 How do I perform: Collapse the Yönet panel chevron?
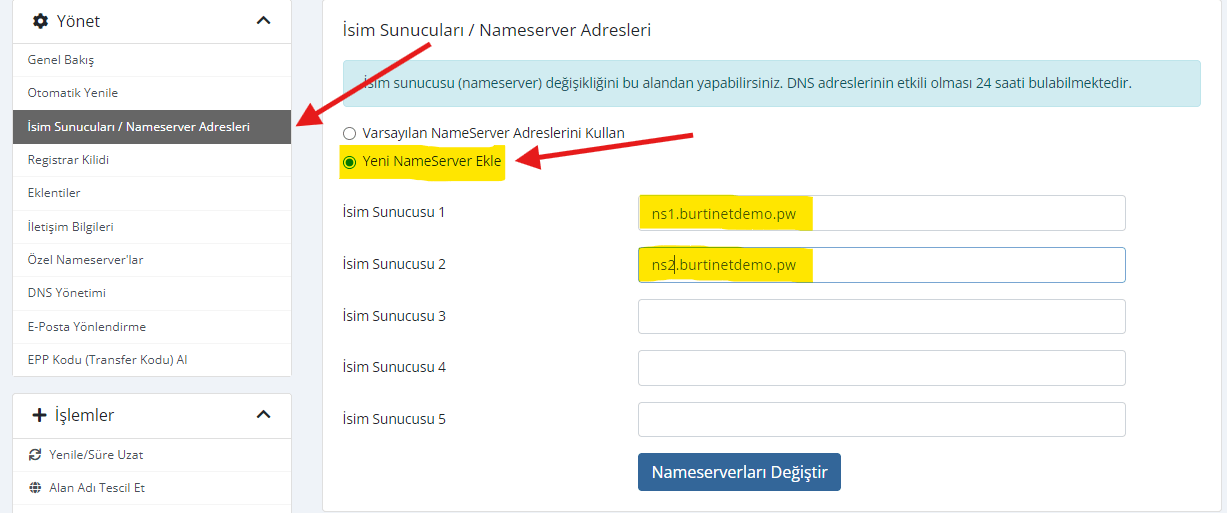263,21
